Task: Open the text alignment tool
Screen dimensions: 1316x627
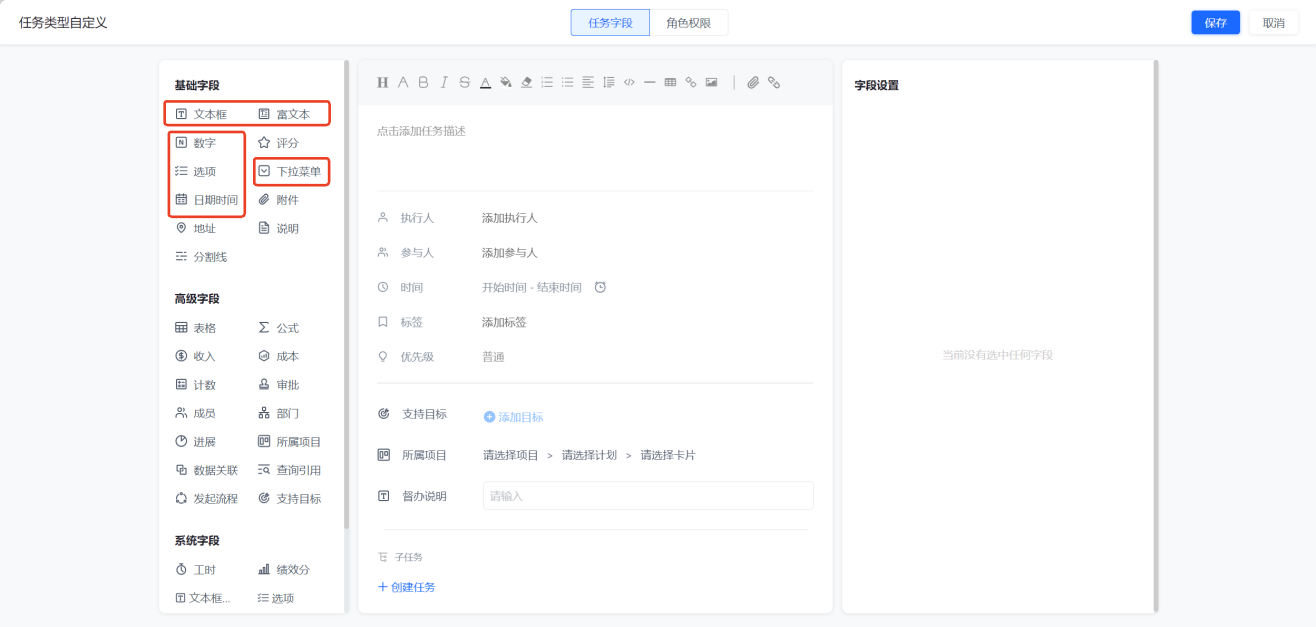Action: point(588,83)
